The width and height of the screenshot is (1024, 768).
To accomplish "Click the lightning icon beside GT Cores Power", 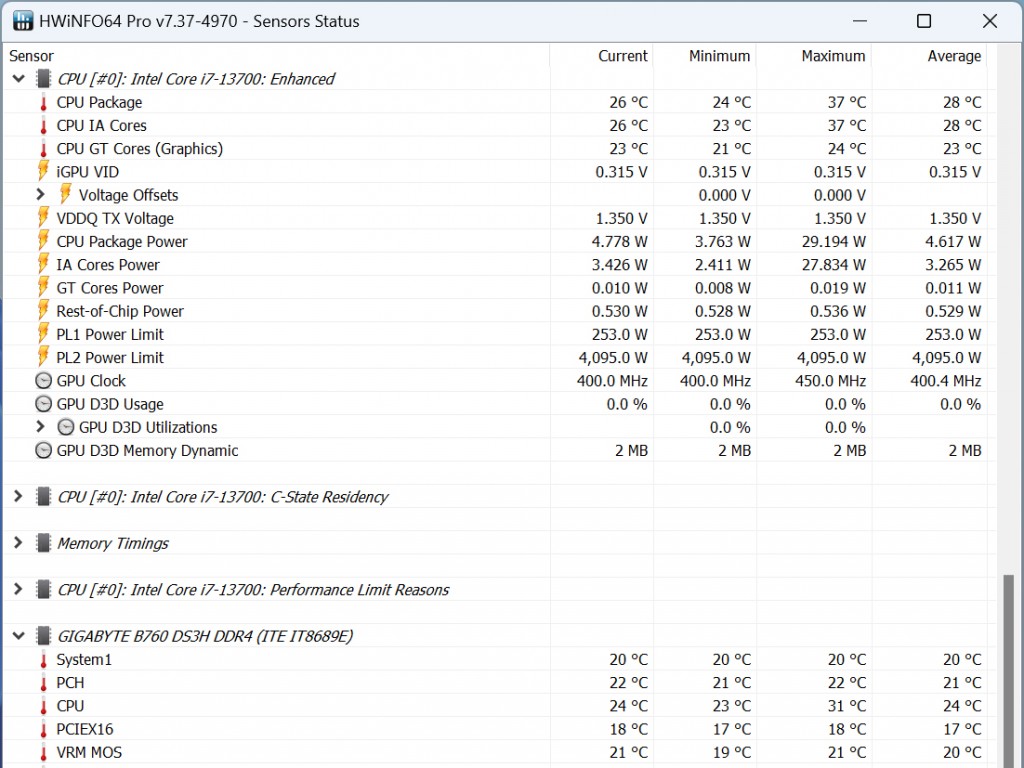I will point(43,287).
